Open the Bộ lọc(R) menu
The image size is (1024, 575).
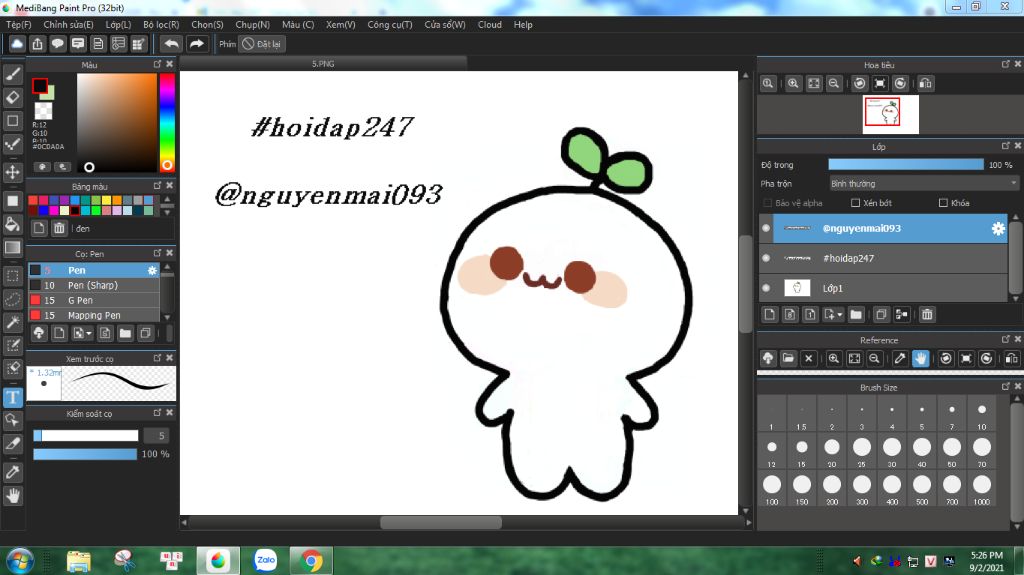tap(161, 24)
